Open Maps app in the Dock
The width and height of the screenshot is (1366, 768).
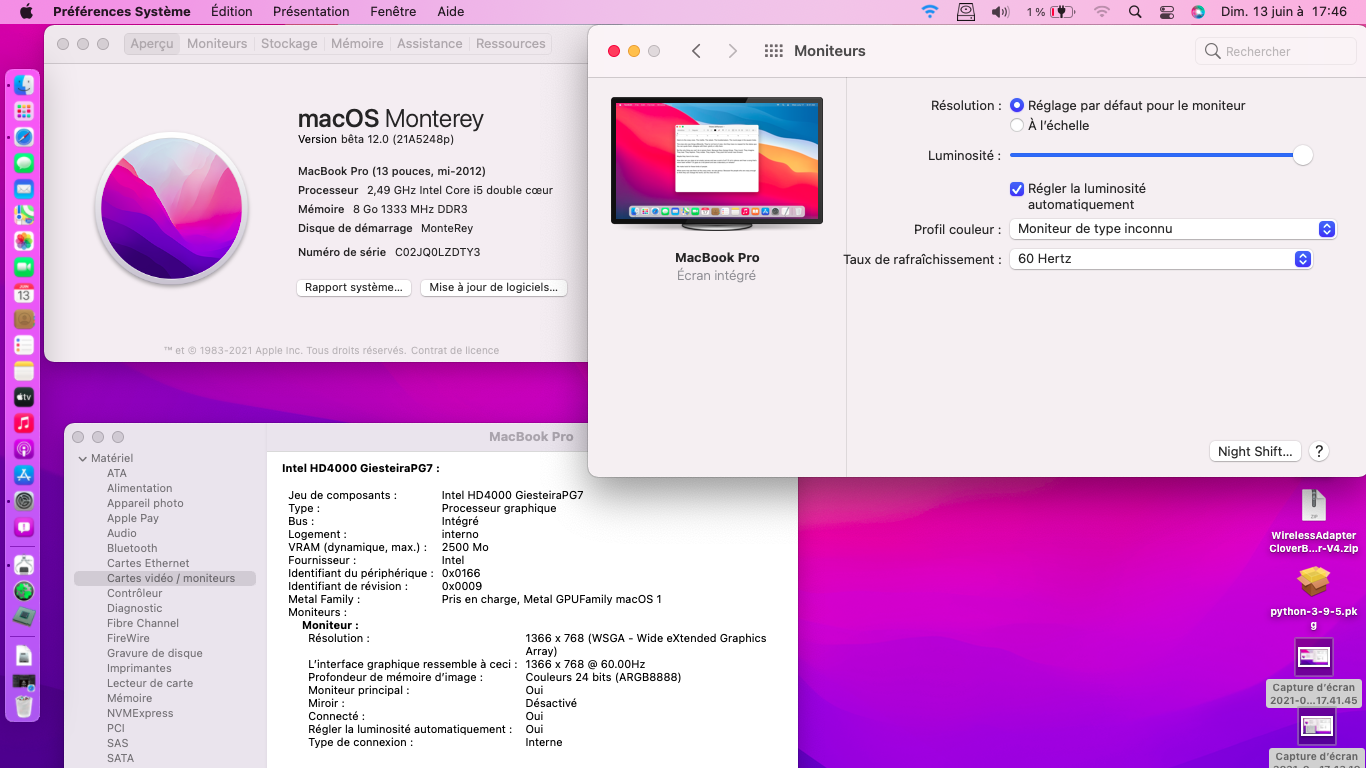point(24,215)
